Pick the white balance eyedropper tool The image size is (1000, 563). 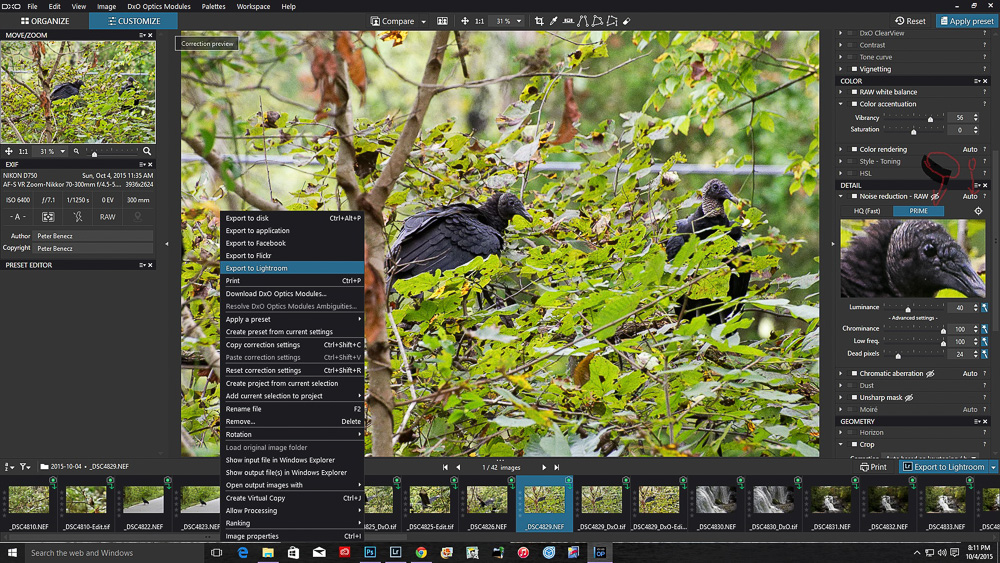tap(554, 21)
